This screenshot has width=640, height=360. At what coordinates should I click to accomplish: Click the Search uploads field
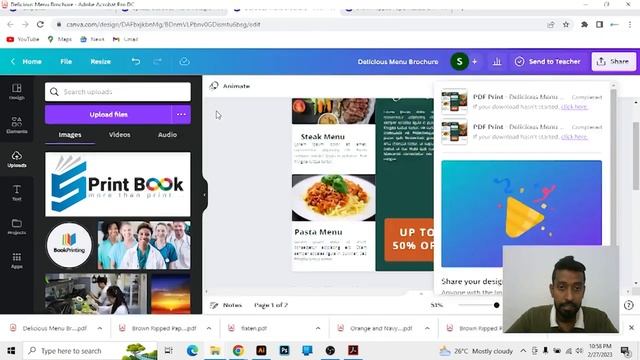tap(118, 92)
